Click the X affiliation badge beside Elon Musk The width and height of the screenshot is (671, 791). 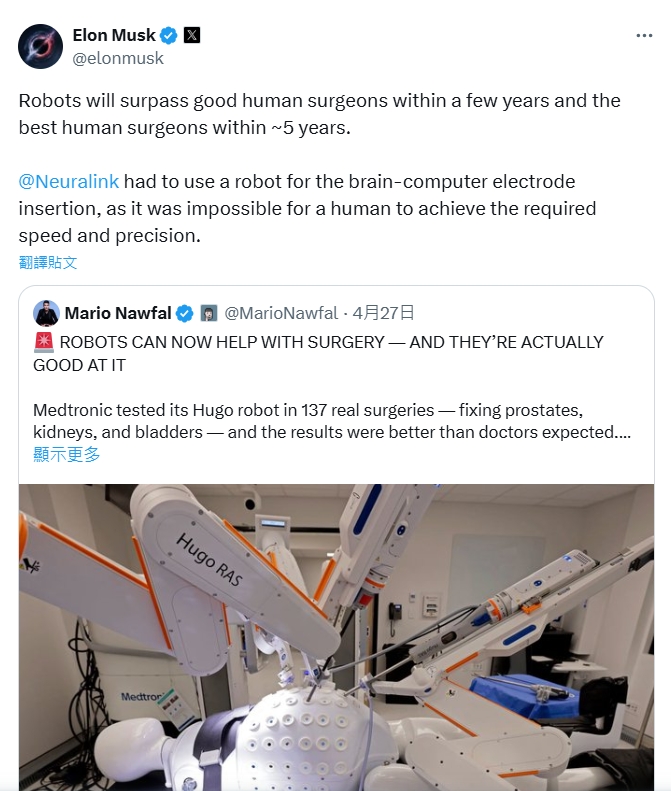192,35
